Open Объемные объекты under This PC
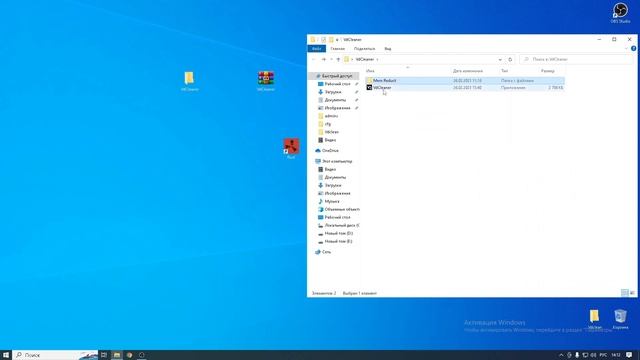The width and height of the screenshot is (640, 360). 342,209
